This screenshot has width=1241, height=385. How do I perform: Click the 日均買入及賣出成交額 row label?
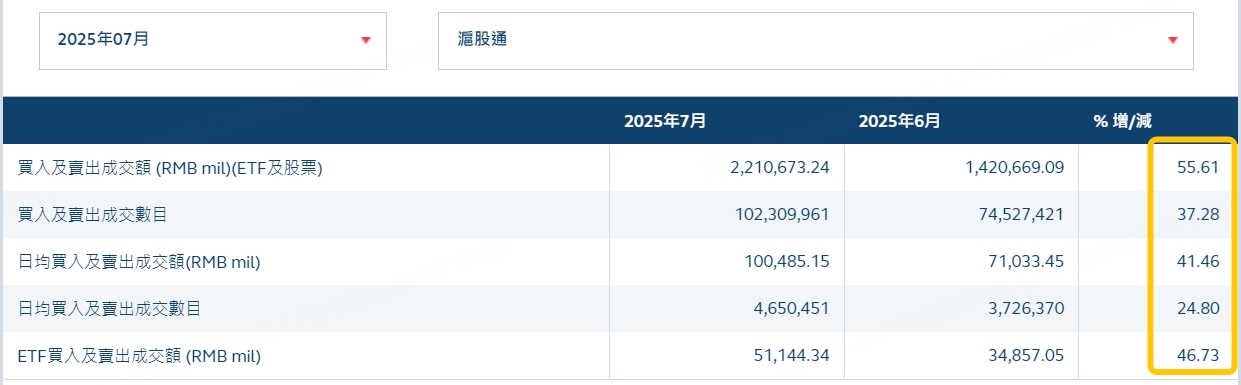[x=139, y=262]
